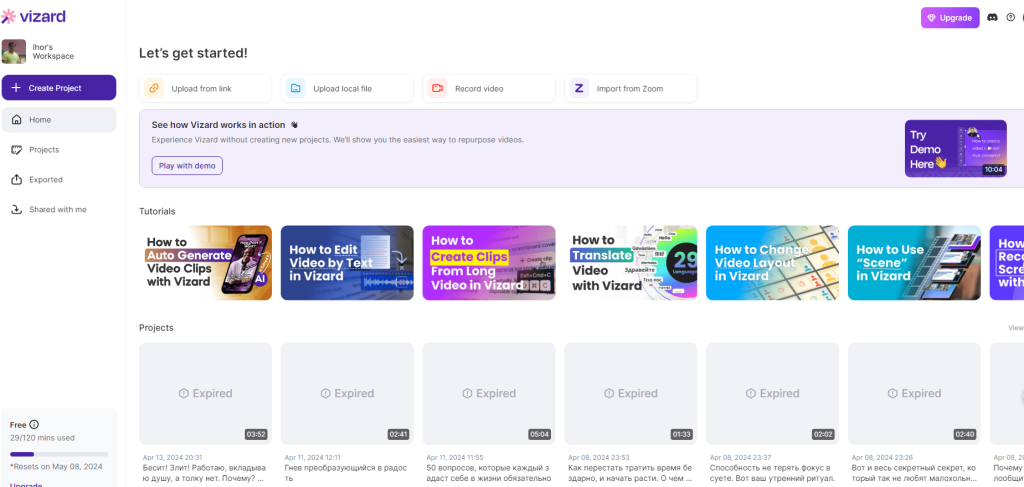Click '29/120 mins used' text
1024x487 pixels.
tap(42, 438)
